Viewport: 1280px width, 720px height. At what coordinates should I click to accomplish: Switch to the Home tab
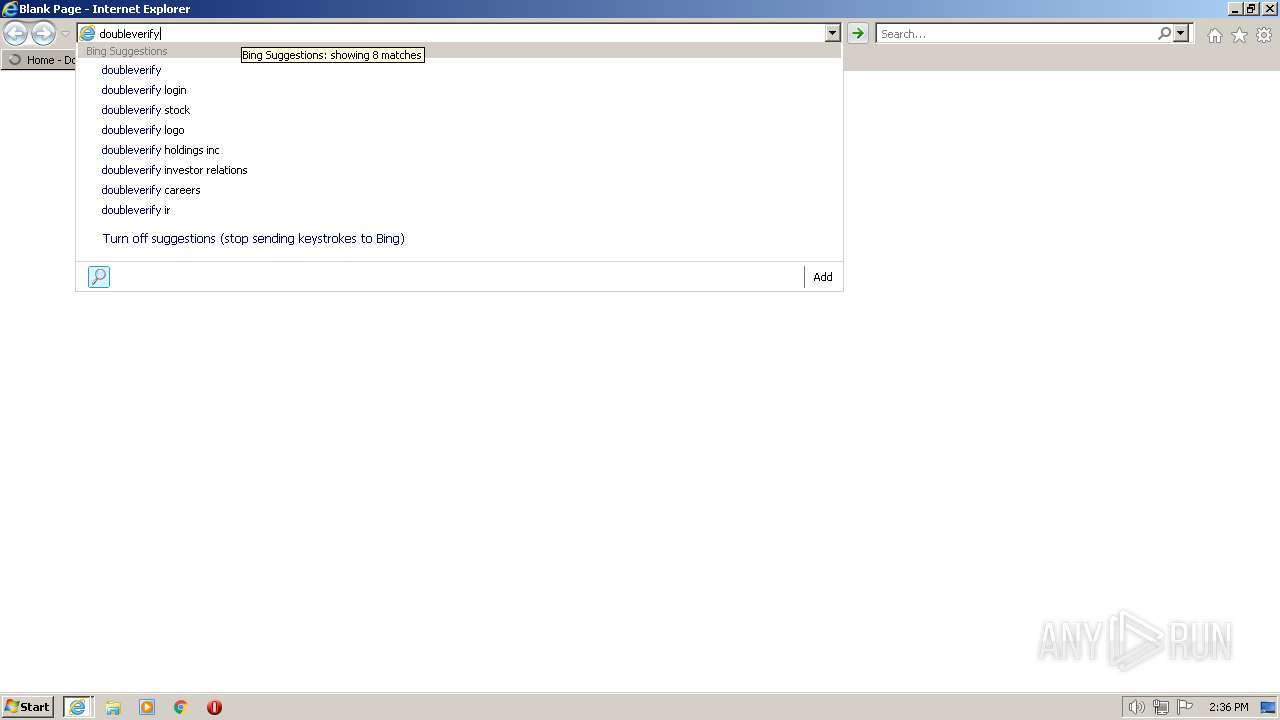click(x=40, y=60)
